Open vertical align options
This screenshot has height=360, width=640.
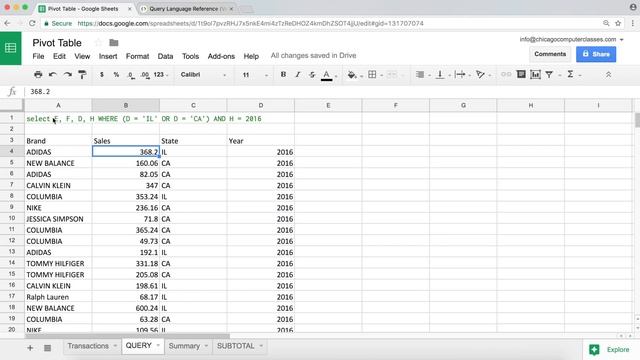[x=440, y=74]
